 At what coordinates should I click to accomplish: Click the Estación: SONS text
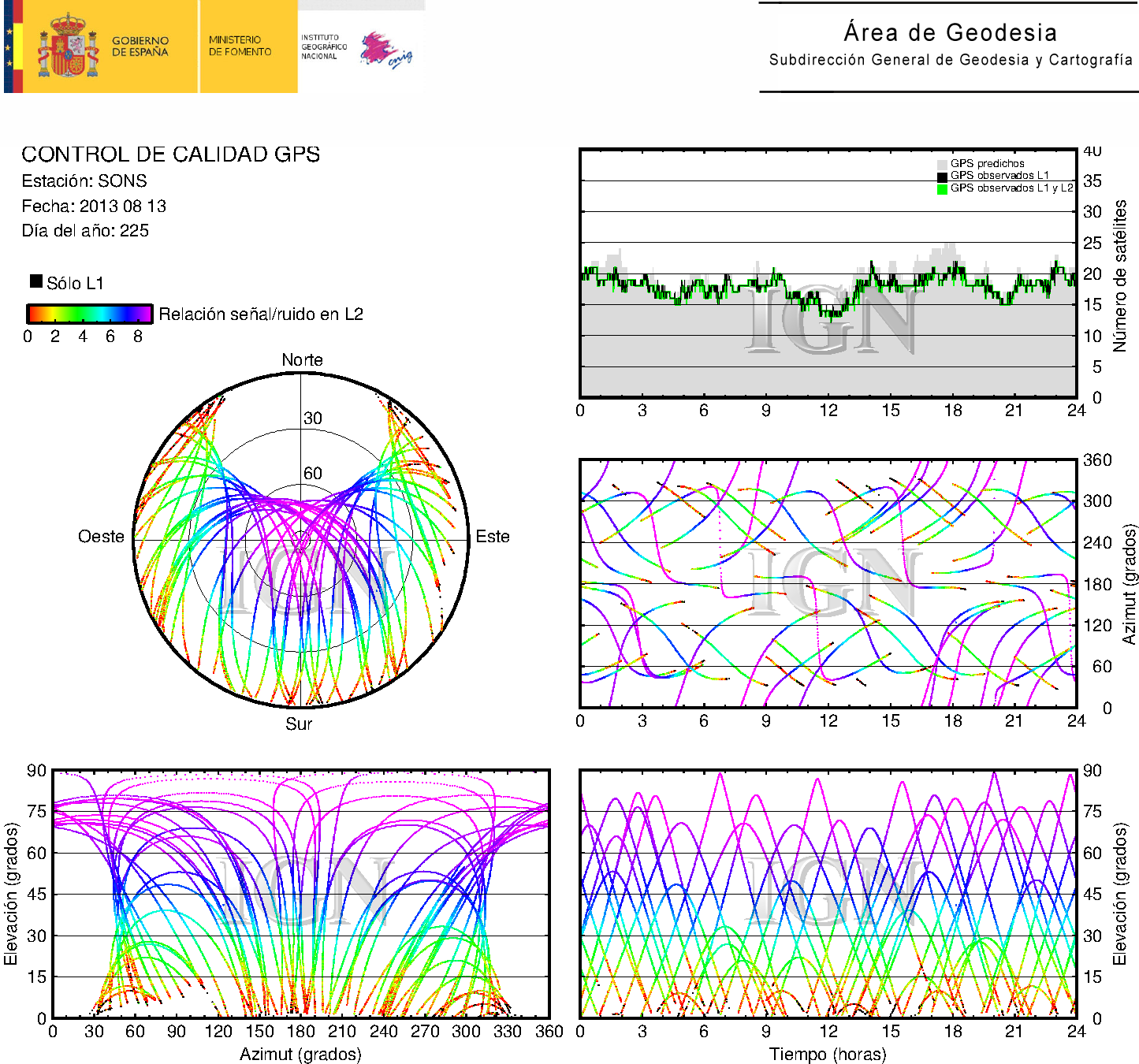point(84,181)
